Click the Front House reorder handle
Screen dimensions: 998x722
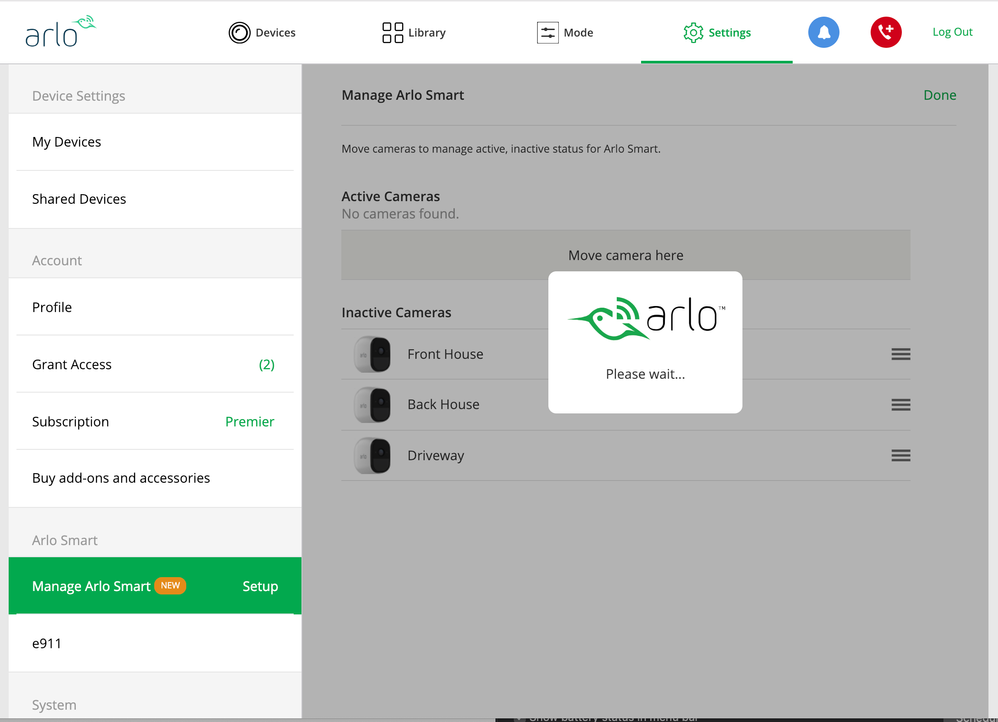coord(901,354)
